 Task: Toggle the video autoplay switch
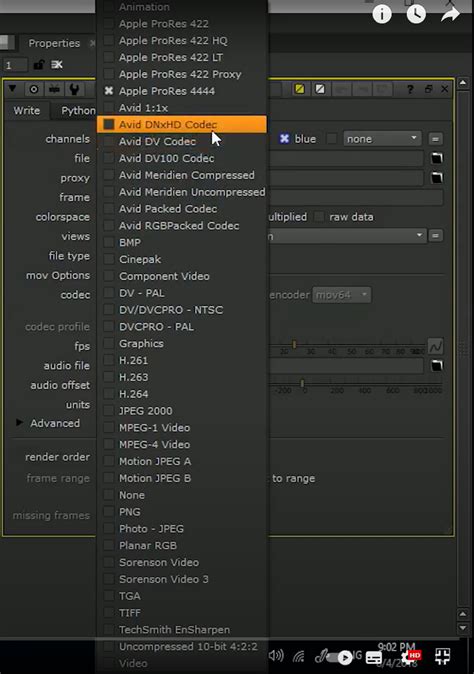[339, 657]
